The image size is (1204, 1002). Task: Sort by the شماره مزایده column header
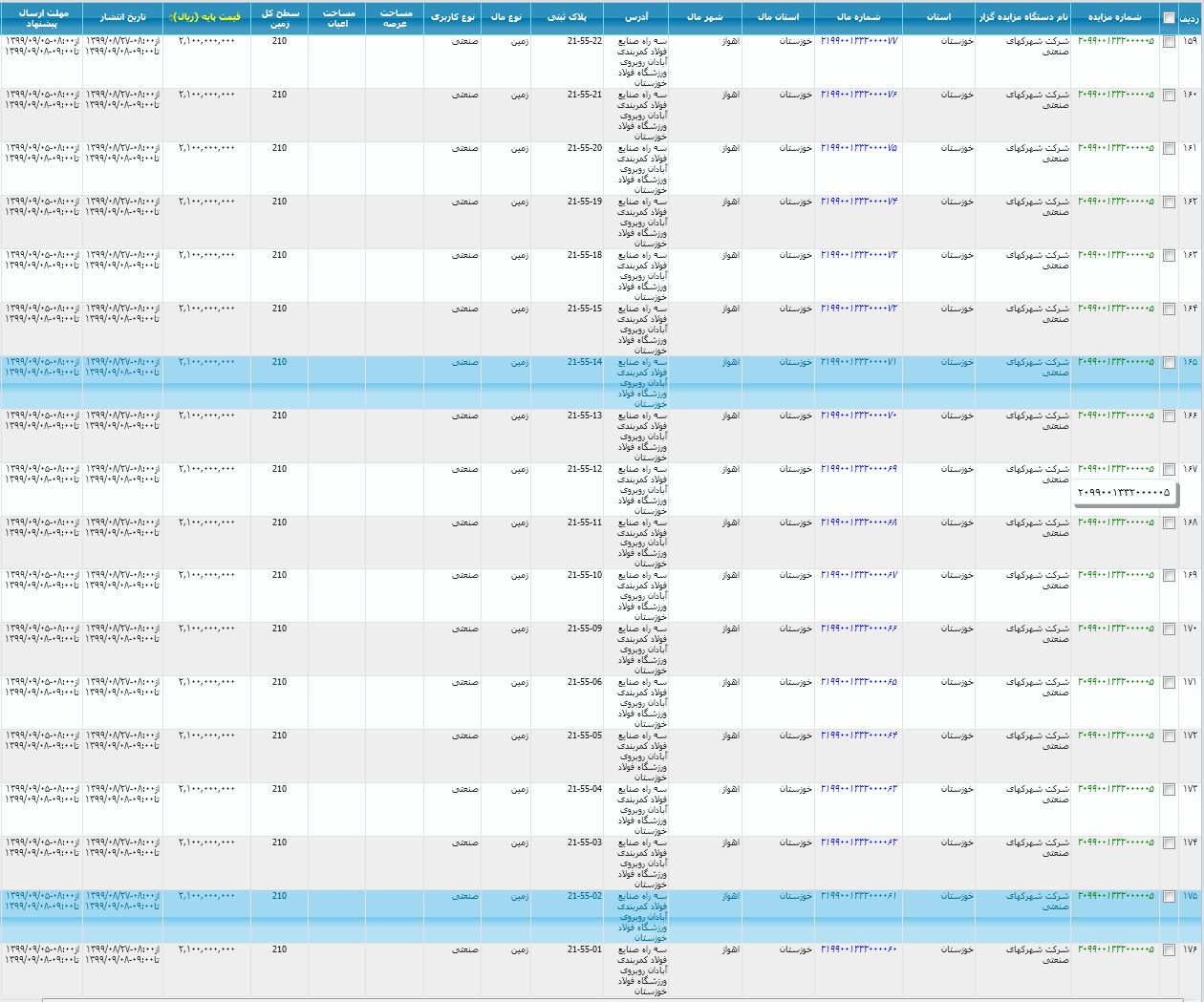[1114, 17]
